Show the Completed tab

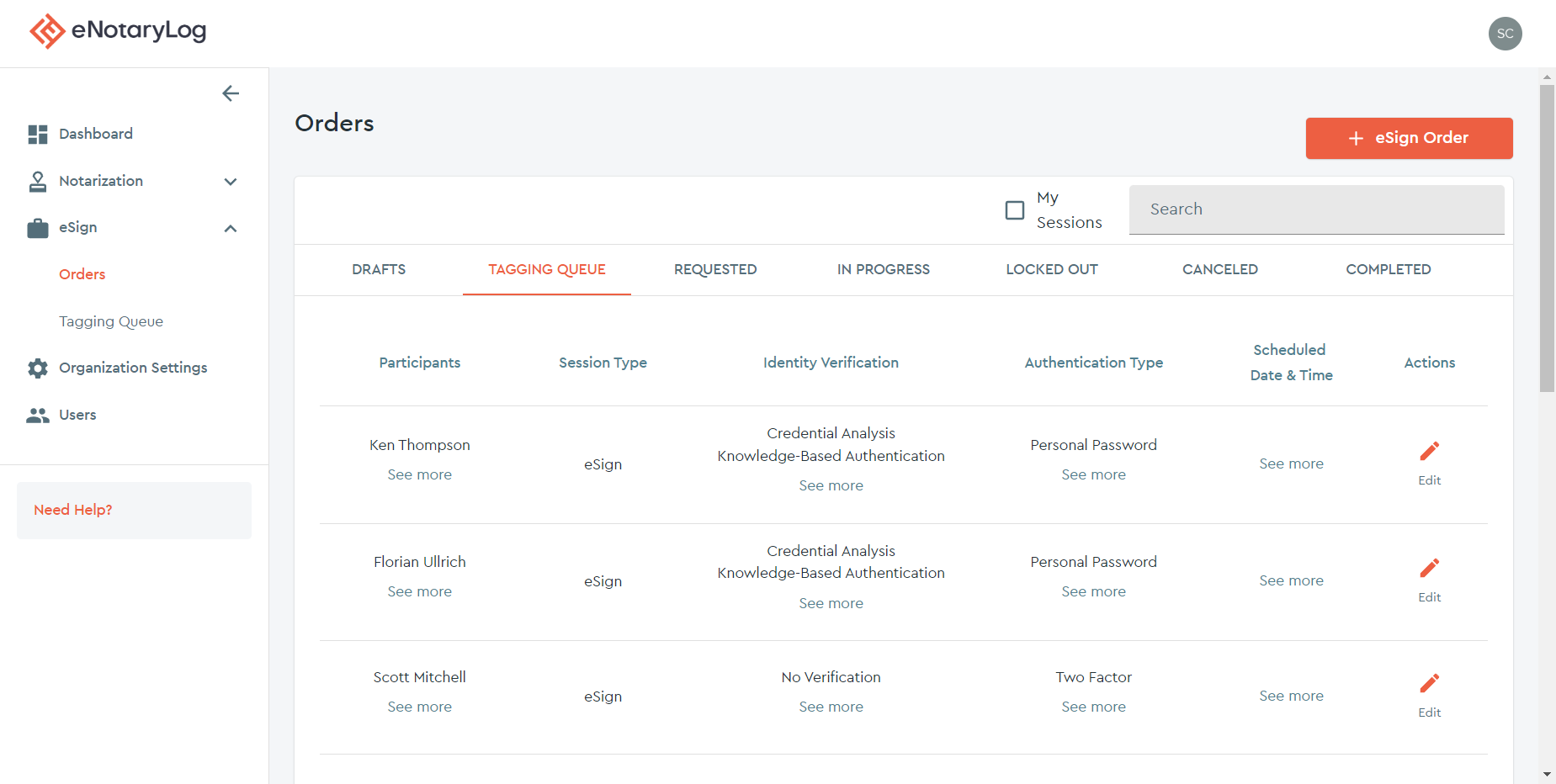click(x=1389, y=270)
